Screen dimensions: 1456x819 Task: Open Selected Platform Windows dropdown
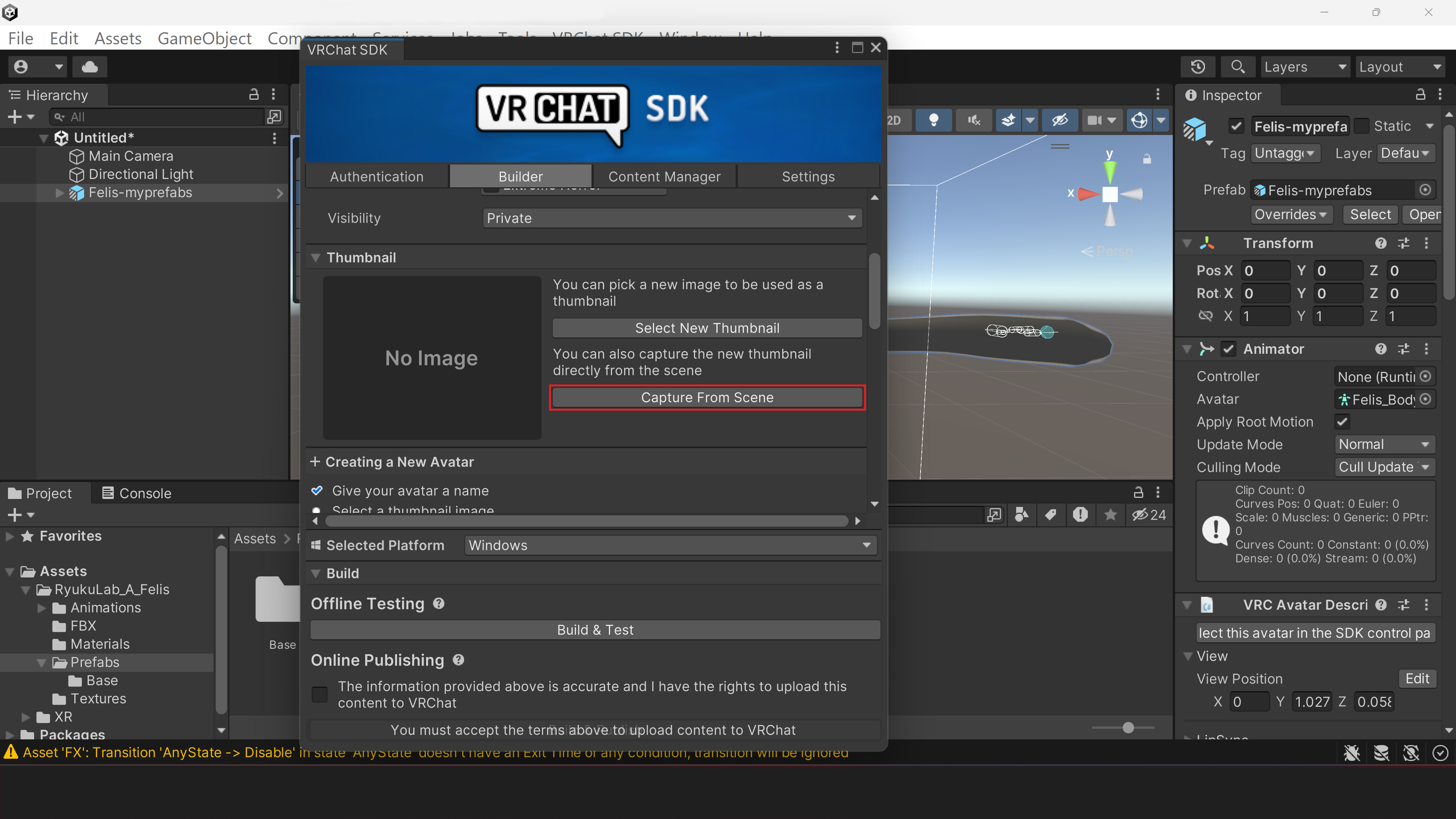point(670,546)
